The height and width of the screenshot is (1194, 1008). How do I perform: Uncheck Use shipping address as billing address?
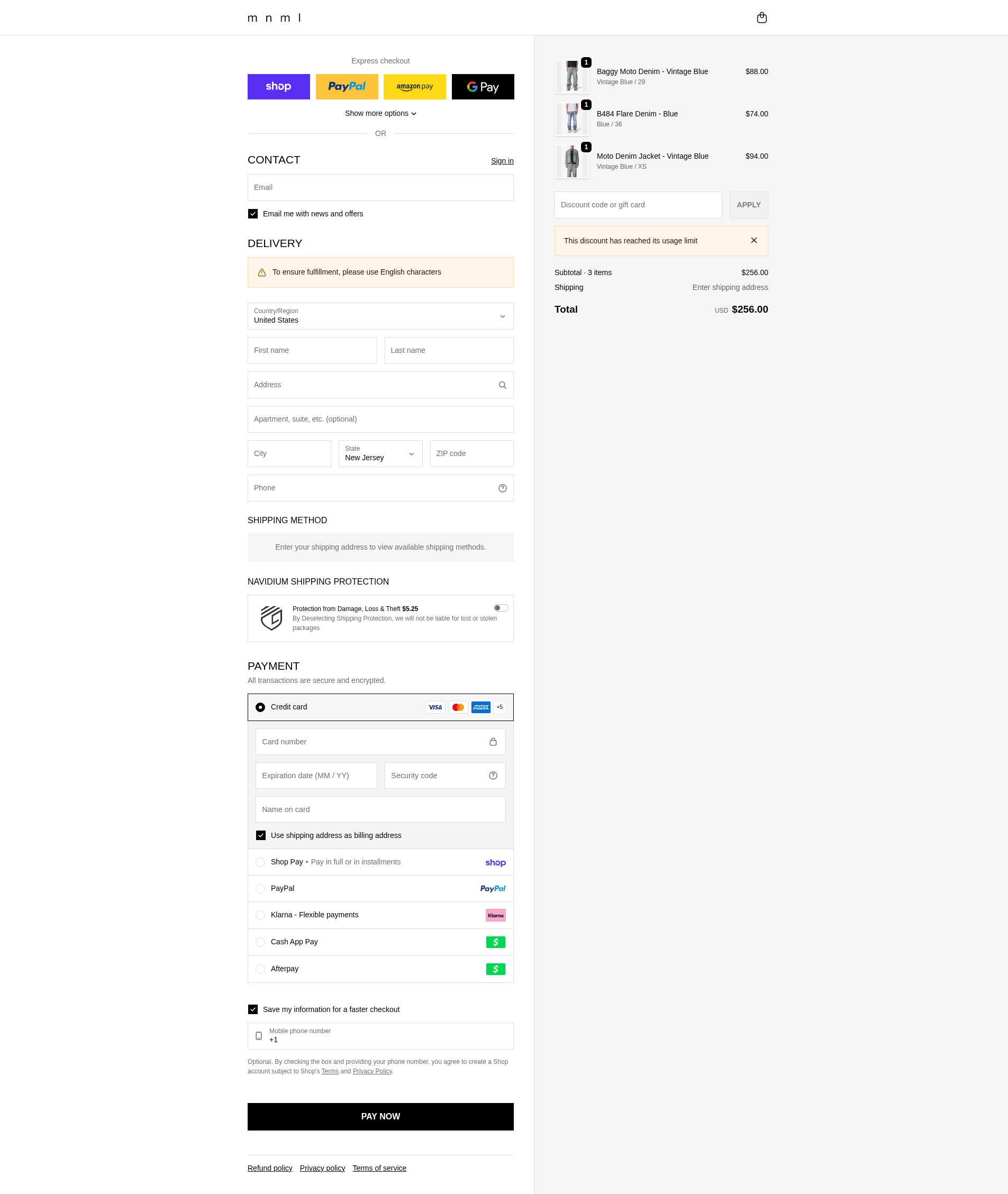[260, 835]
